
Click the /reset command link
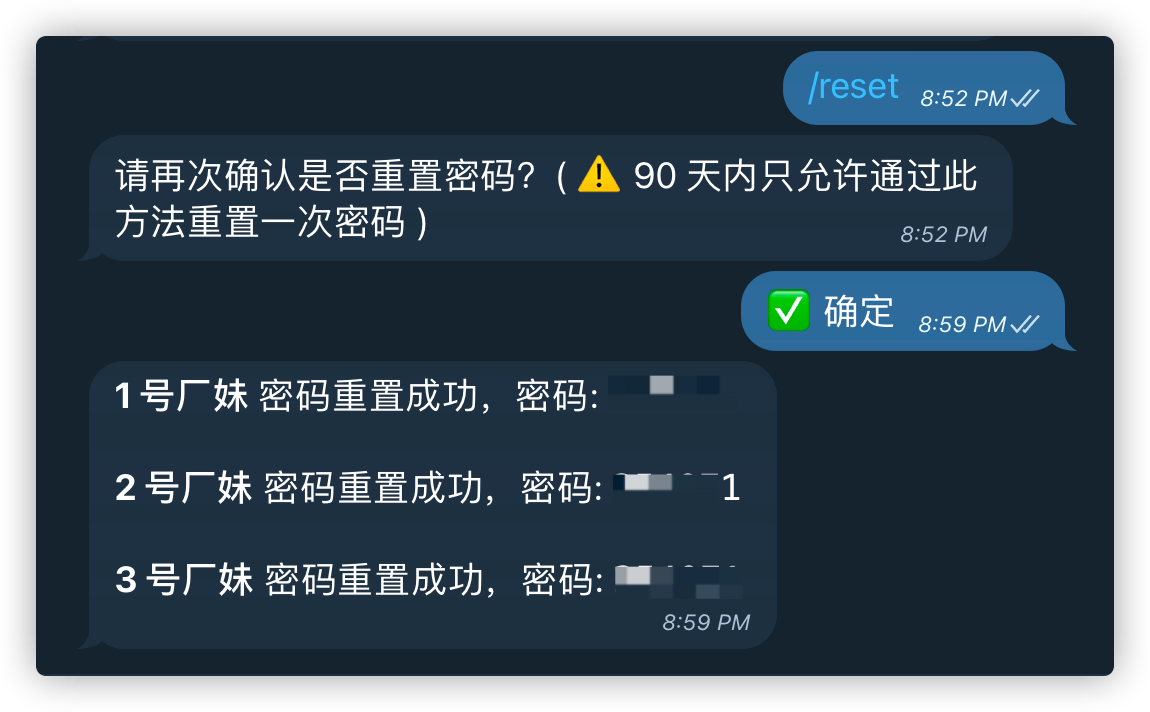pyautogui.click(x=853, y=87)
